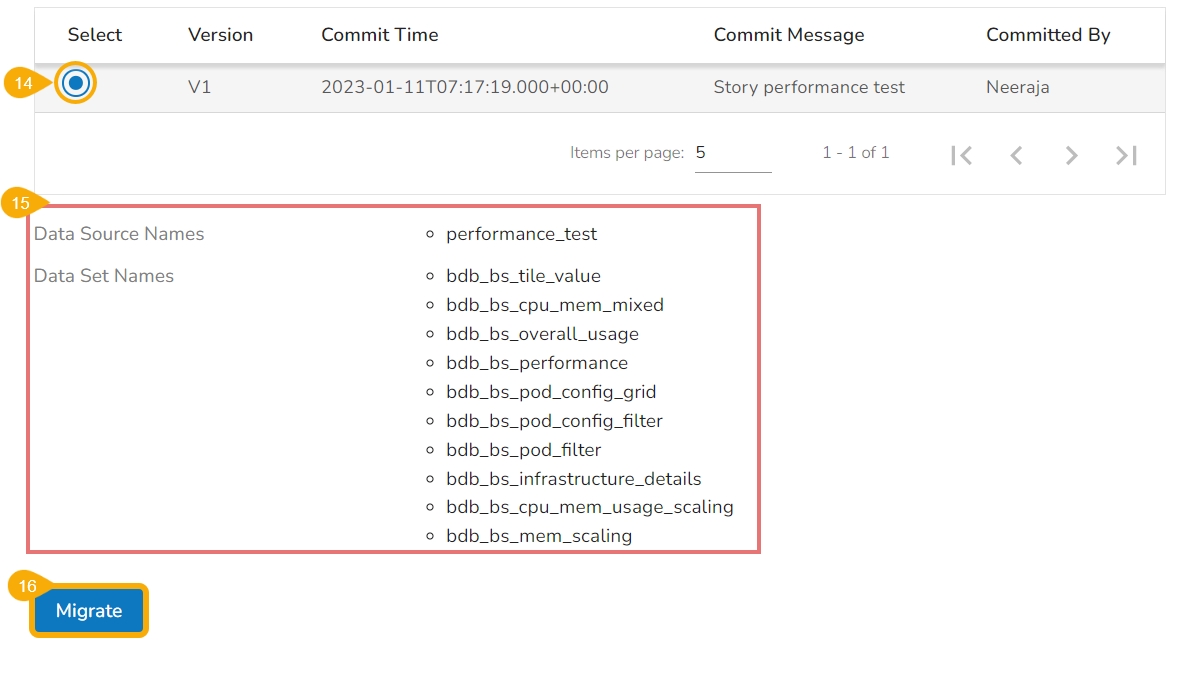This screenshot has height=687, width=1184.
Task: Click the bdb_bs_tile_value data set entry
Action: point(523,276)
